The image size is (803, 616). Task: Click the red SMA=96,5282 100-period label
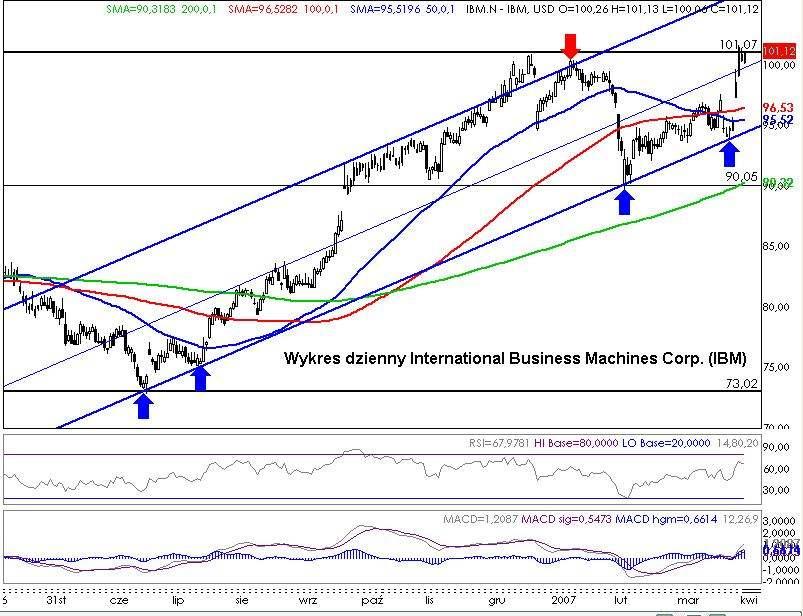[283, 9]
